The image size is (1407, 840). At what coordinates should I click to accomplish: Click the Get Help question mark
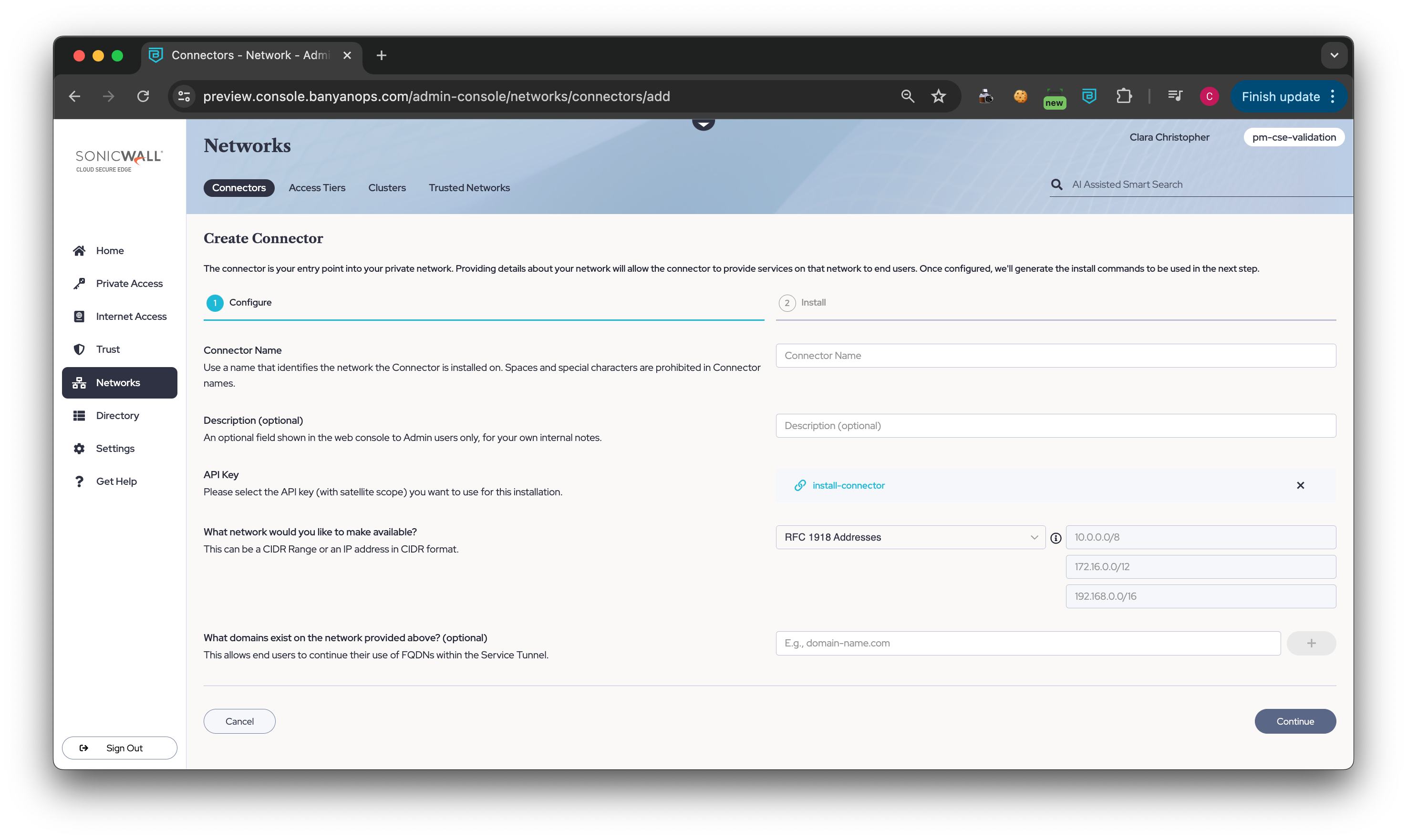pyautogui.click(x=79, y=481)
